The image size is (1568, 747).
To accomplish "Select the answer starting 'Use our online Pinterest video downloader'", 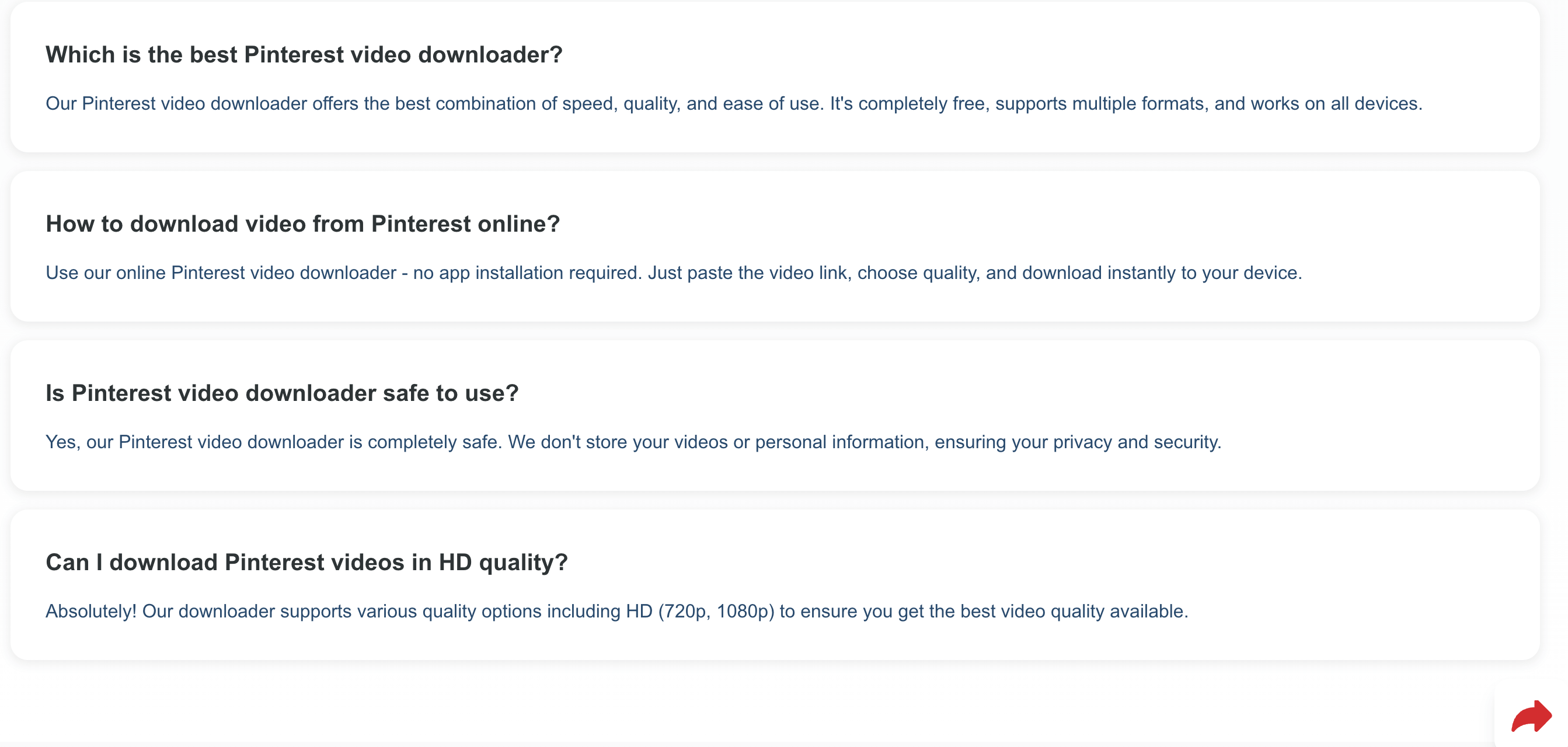I will 674,273.
